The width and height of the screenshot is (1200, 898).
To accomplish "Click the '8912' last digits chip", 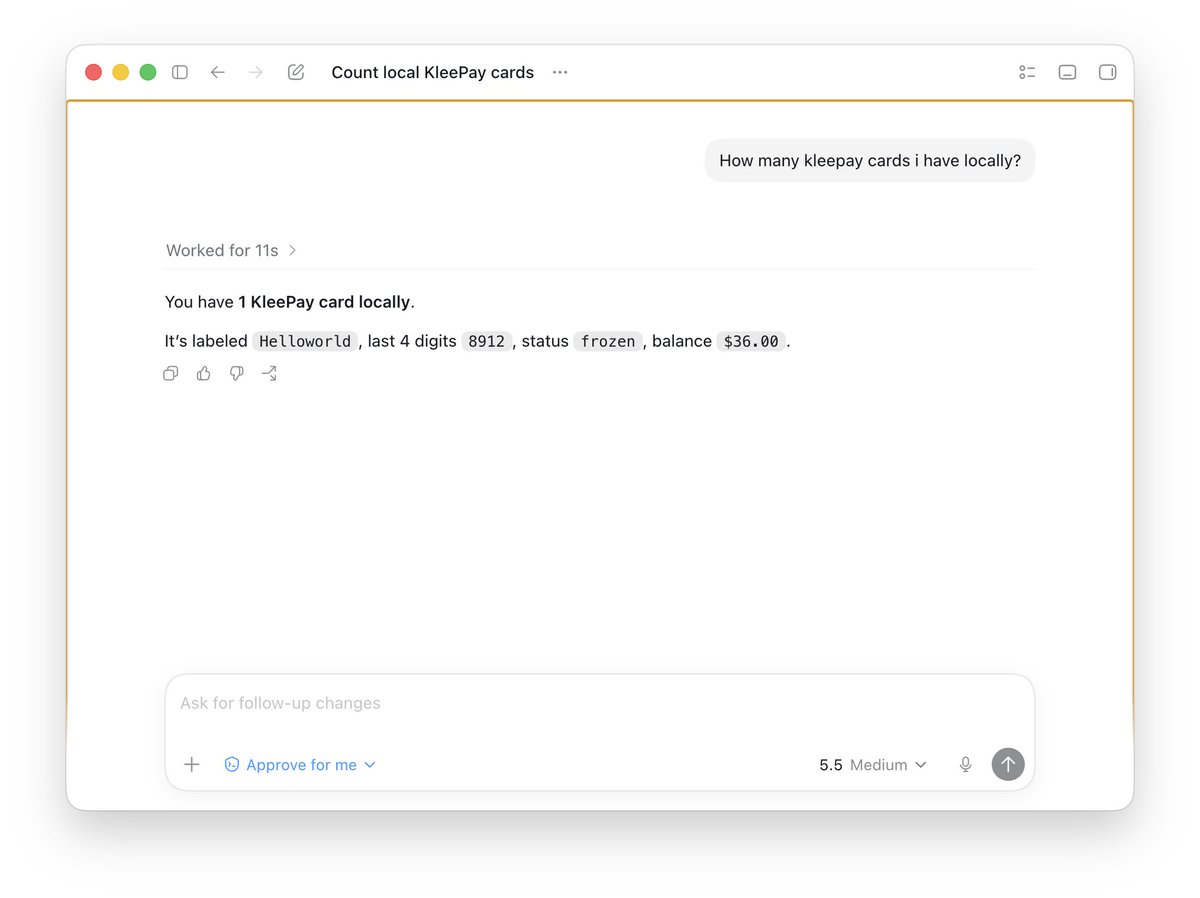I will click(x=486, y=341).
